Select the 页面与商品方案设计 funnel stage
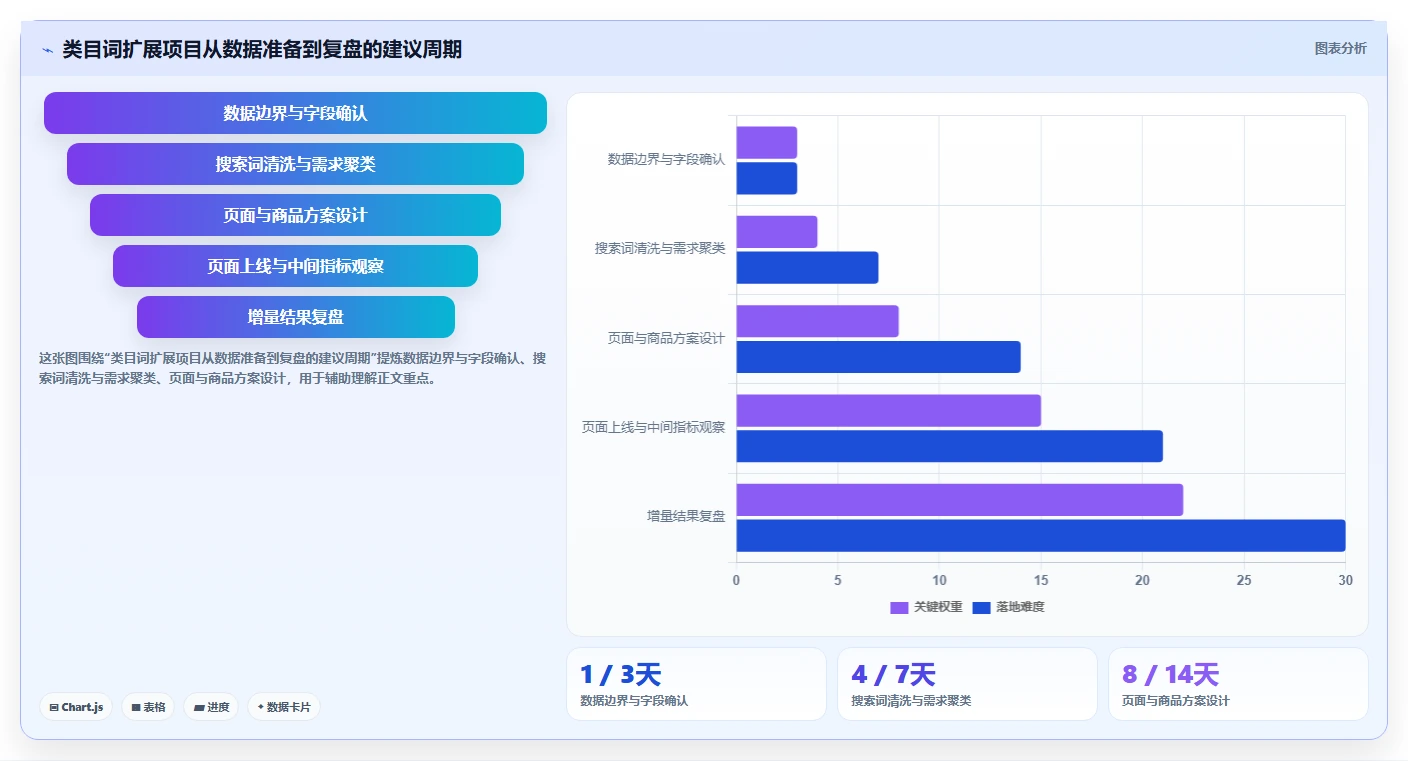1408x761 pixels. coord(295,215)
